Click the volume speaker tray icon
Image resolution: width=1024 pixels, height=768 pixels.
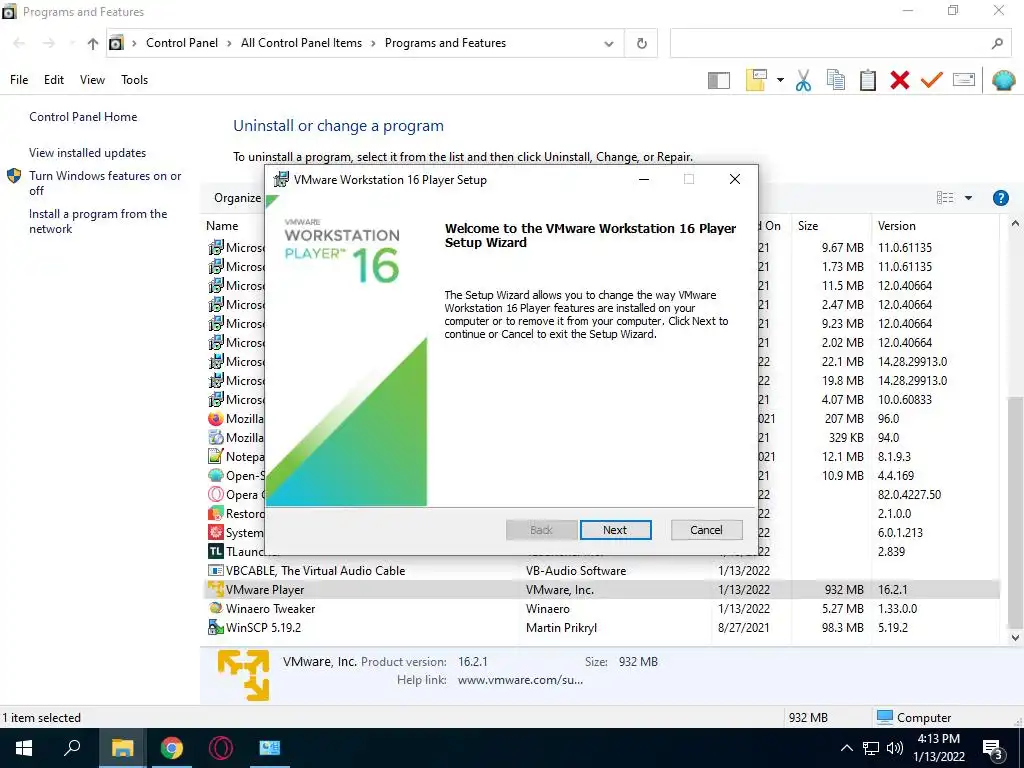[x=895, y=748]
